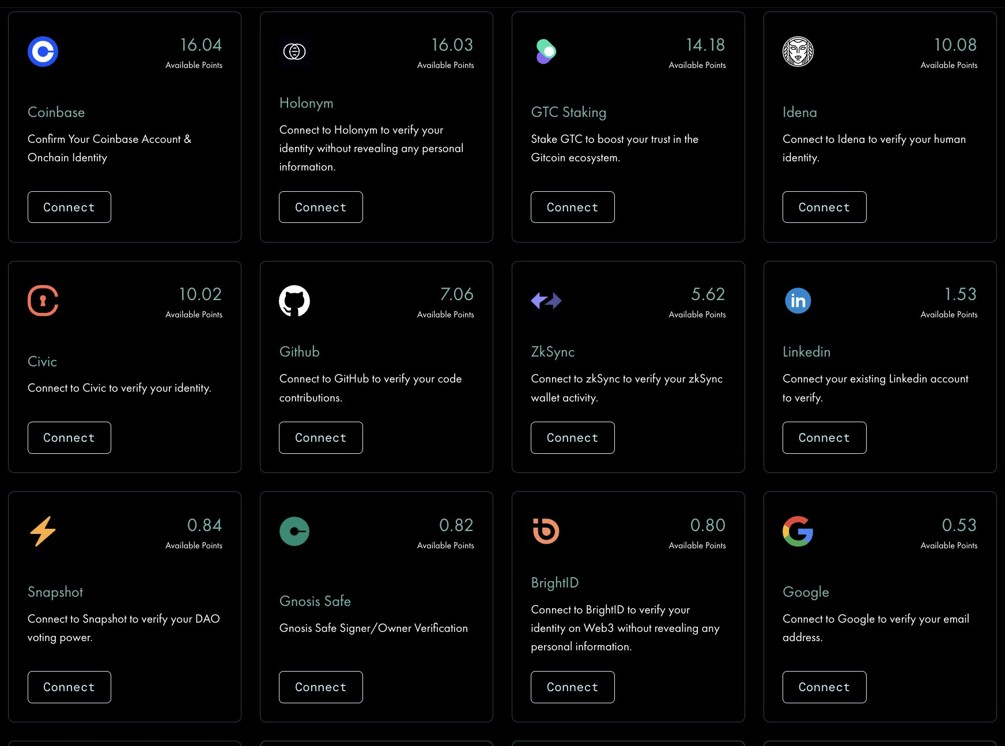The height and width of the screenshot is (746, 1005).
Task: Click the 10.02 available points value
Action: point(200,294)
